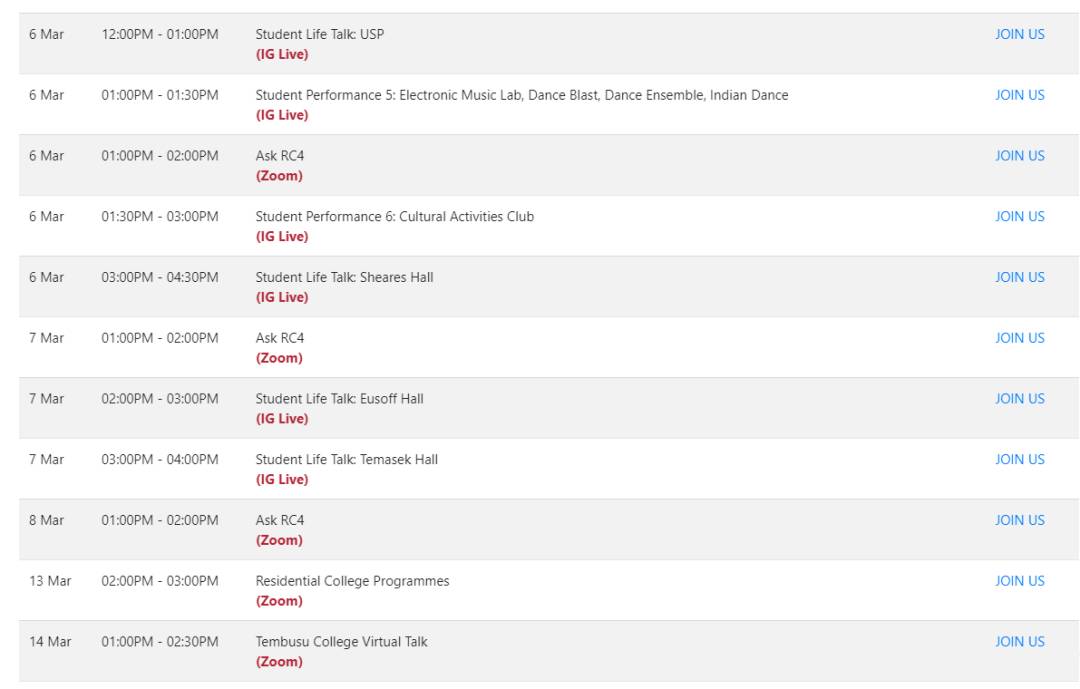
Task: Join the Student Performance 5 IG Live event
Action: 1019,95
